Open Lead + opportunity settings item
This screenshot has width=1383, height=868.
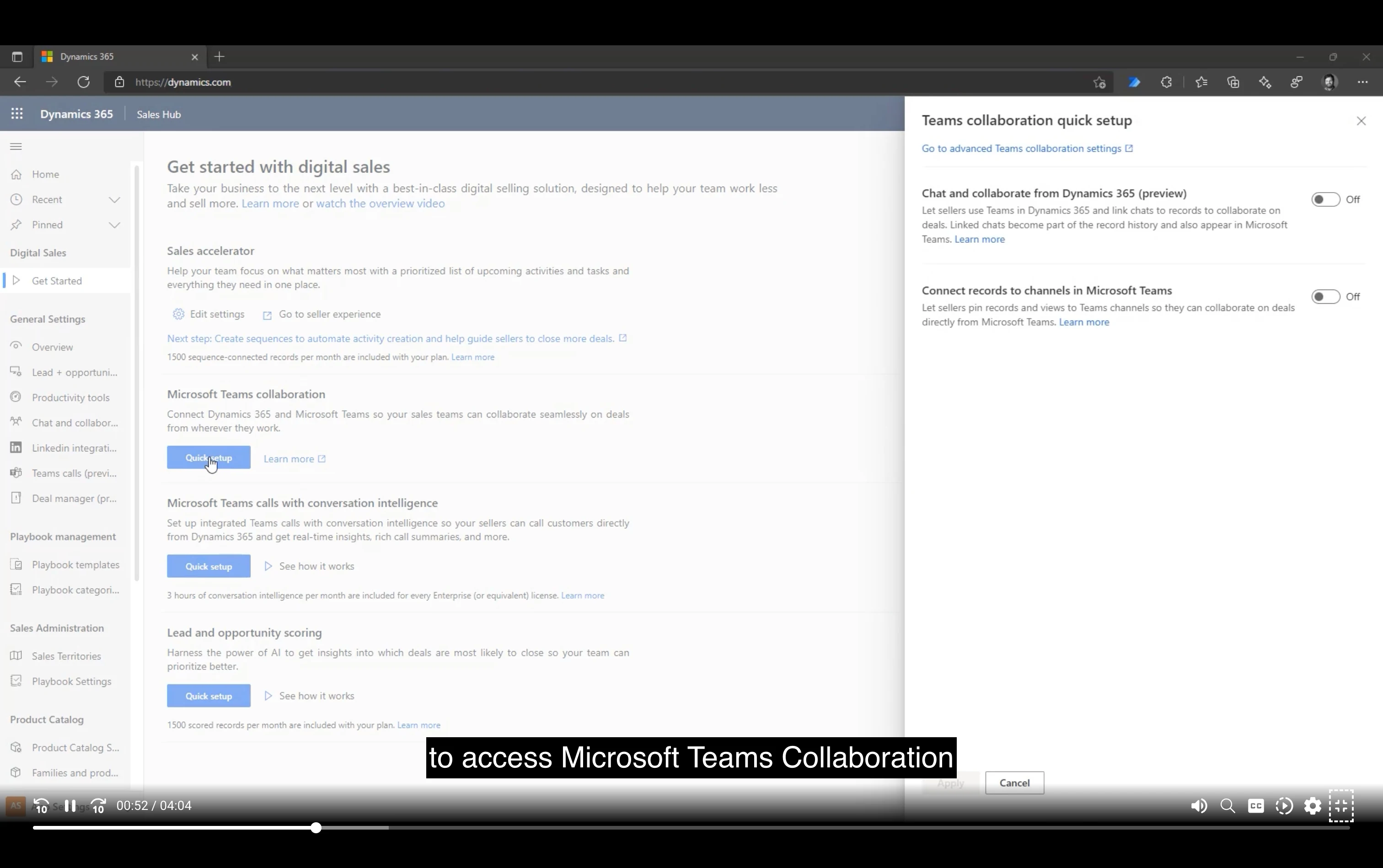pyautogui.click(x=65, y=372)
